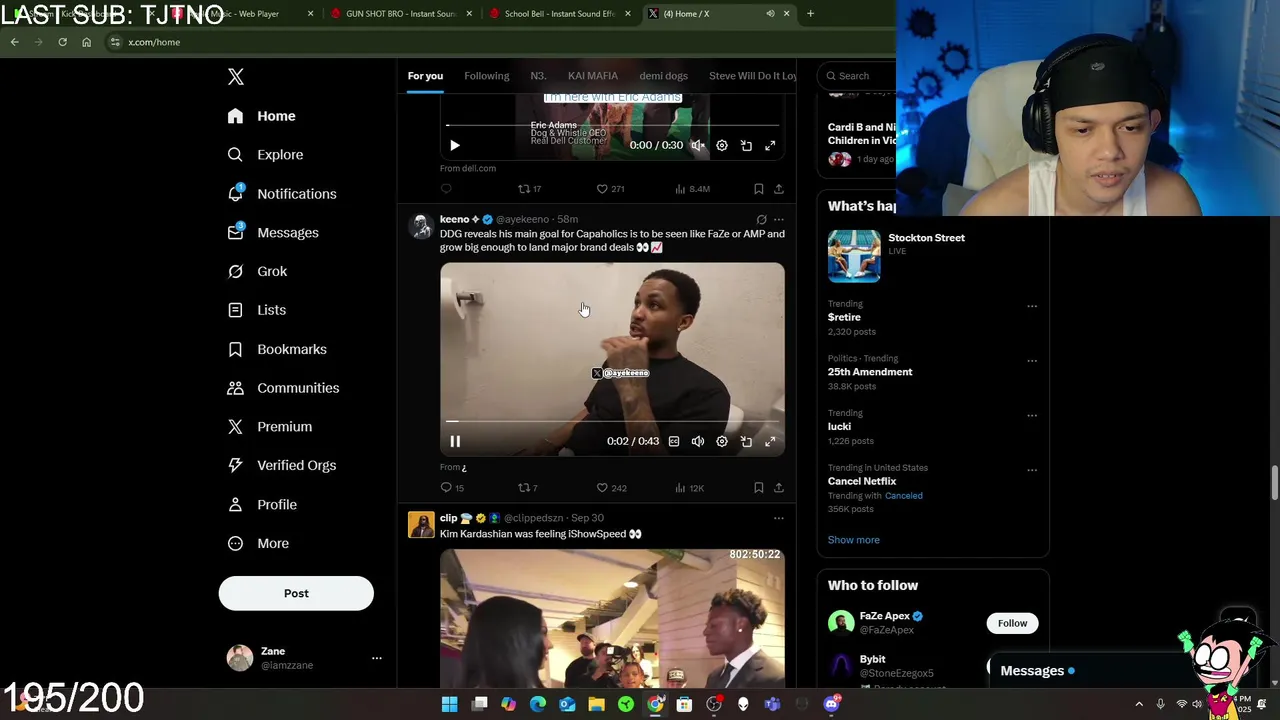The image size is (1280, 720).
Task: Toggle picture-in-picture on DDG video
Action: tap(746, 442)
